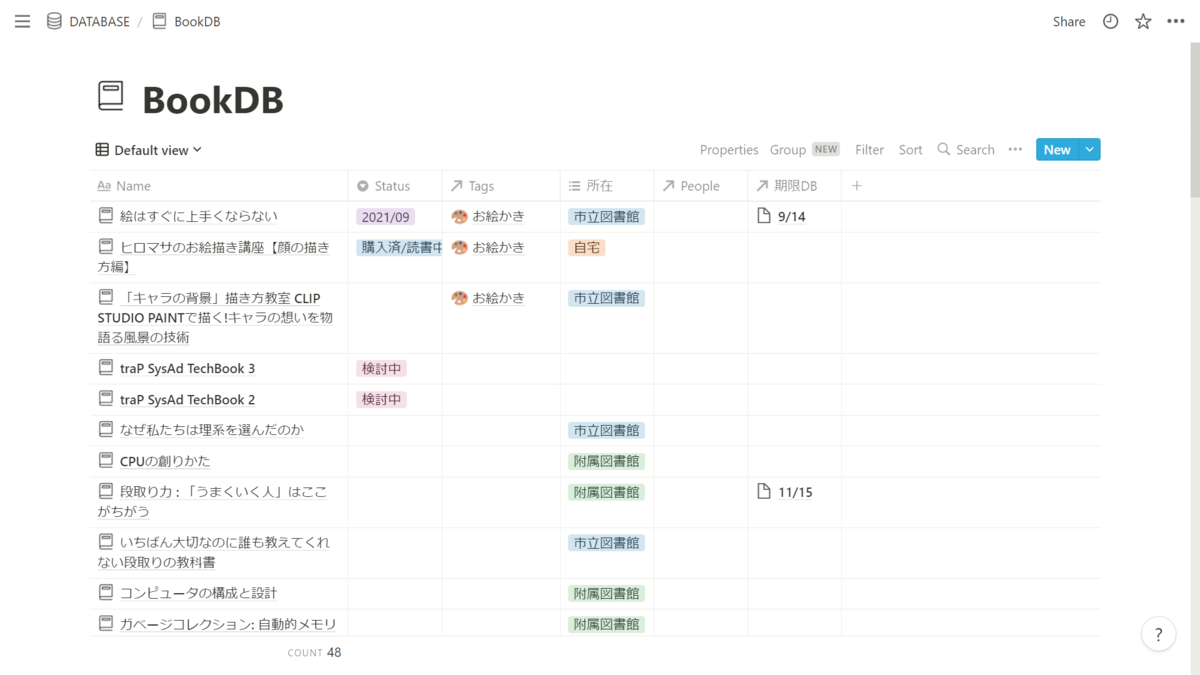Click book icon of traP SysAd TechBook 2
The image size is (1200, 675).
coord(106,398)
